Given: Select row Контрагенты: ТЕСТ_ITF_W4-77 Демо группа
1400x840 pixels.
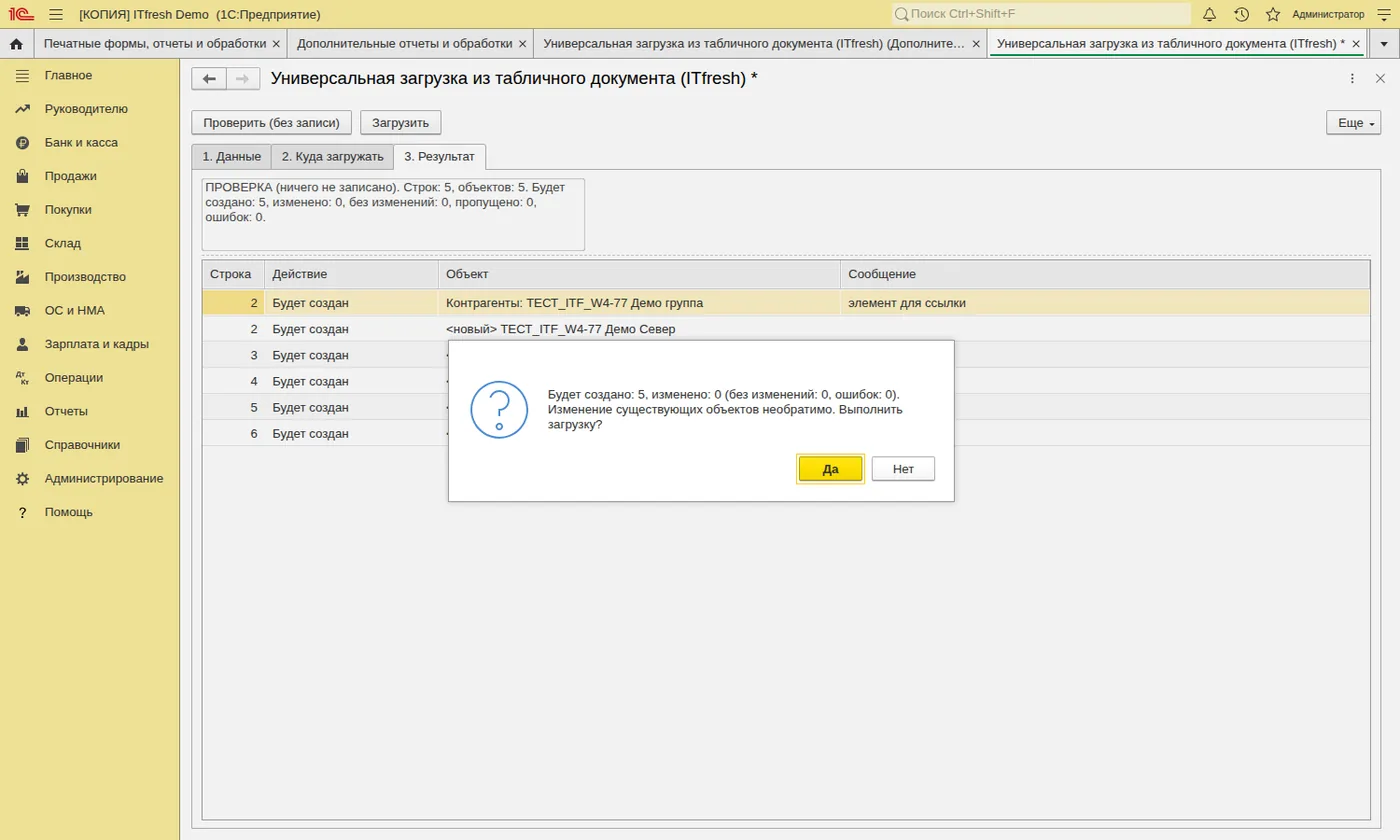Looking at the screenshot, I should (x=785, y=303).
